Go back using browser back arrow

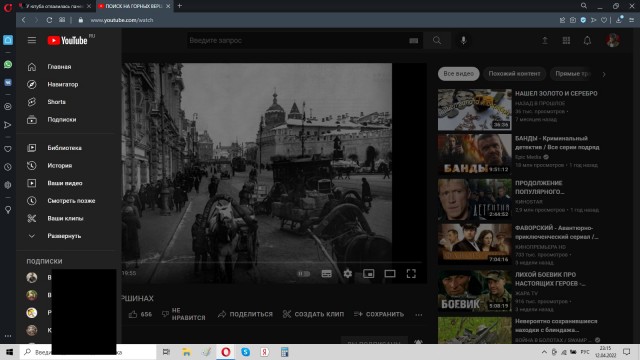[23, 20]
